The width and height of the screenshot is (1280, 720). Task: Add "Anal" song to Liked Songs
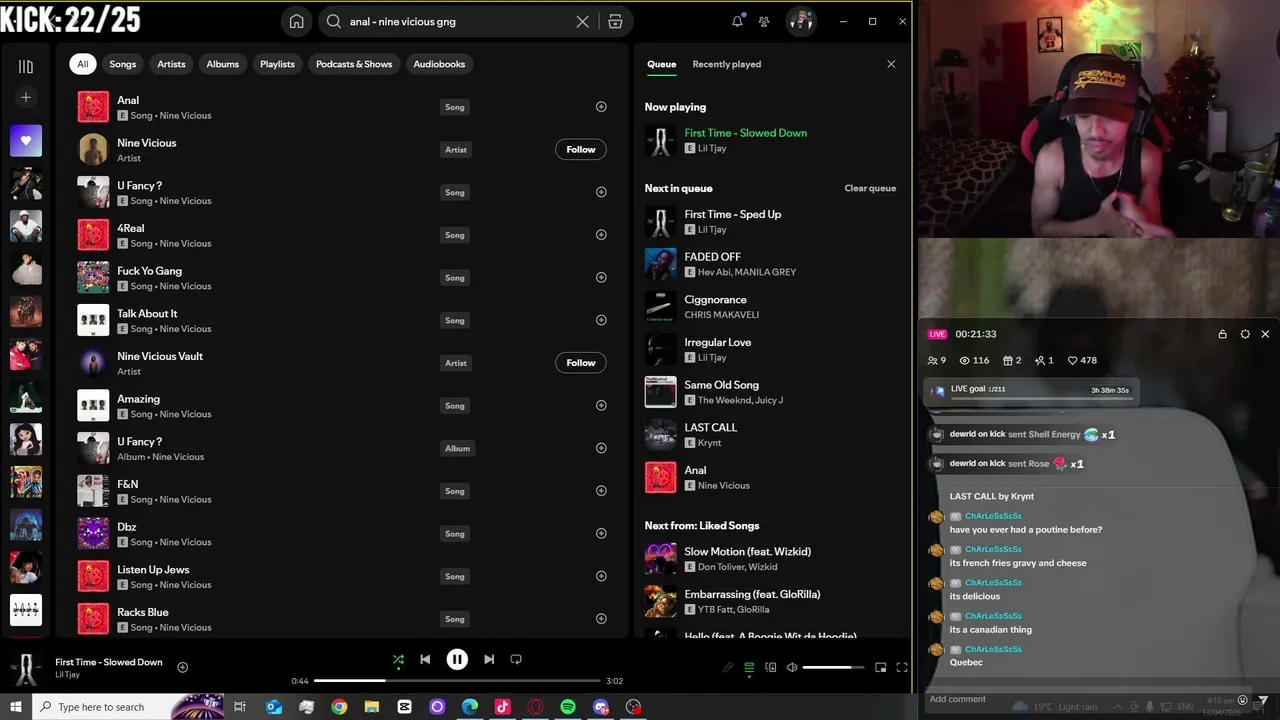[x=601, y=107]
